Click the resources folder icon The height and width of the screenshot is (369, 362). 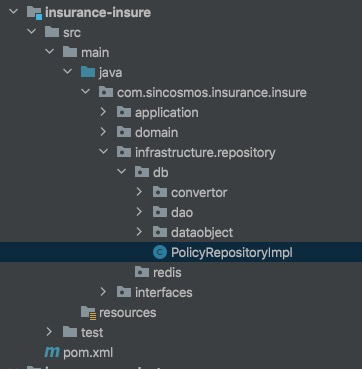coord(88,312)
